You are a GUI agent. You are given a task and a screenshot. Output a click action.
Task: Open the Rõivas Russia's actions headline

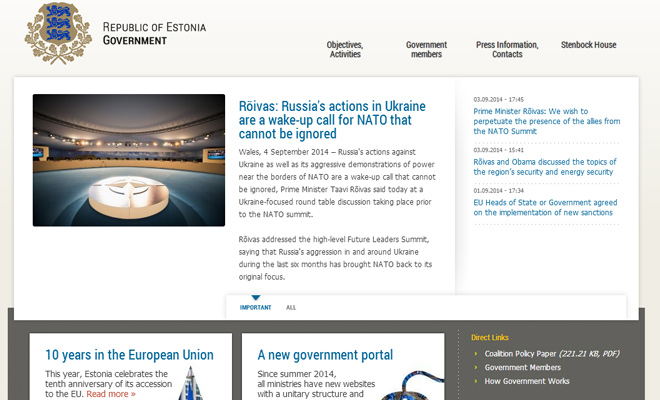click(x=332, y=120)
